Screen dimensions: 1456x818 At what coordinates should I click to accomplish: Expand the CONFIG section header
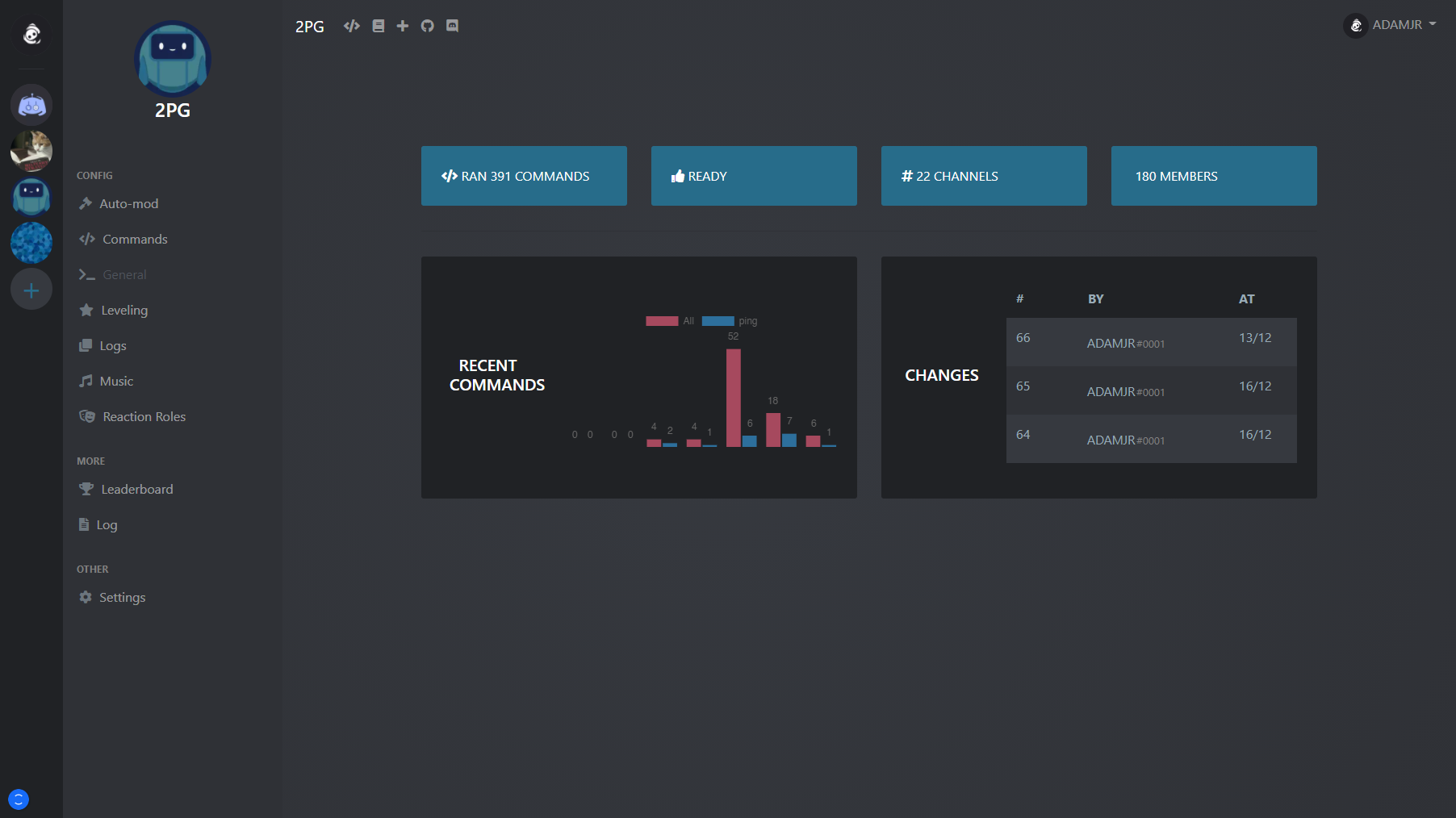94,175
